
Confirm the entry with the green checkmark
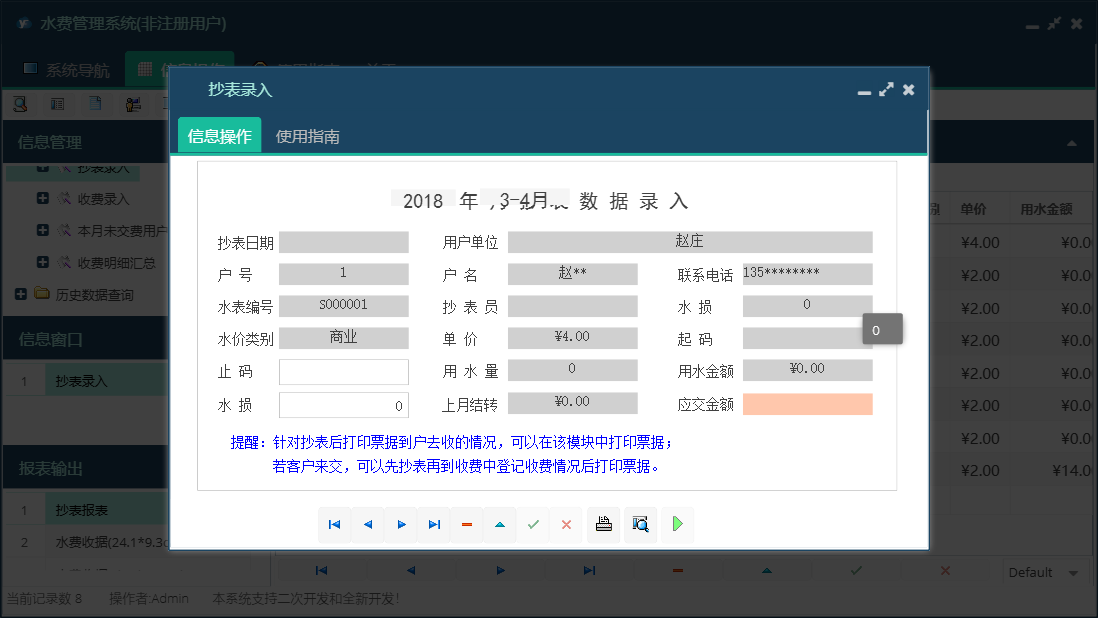coord(533,524)
